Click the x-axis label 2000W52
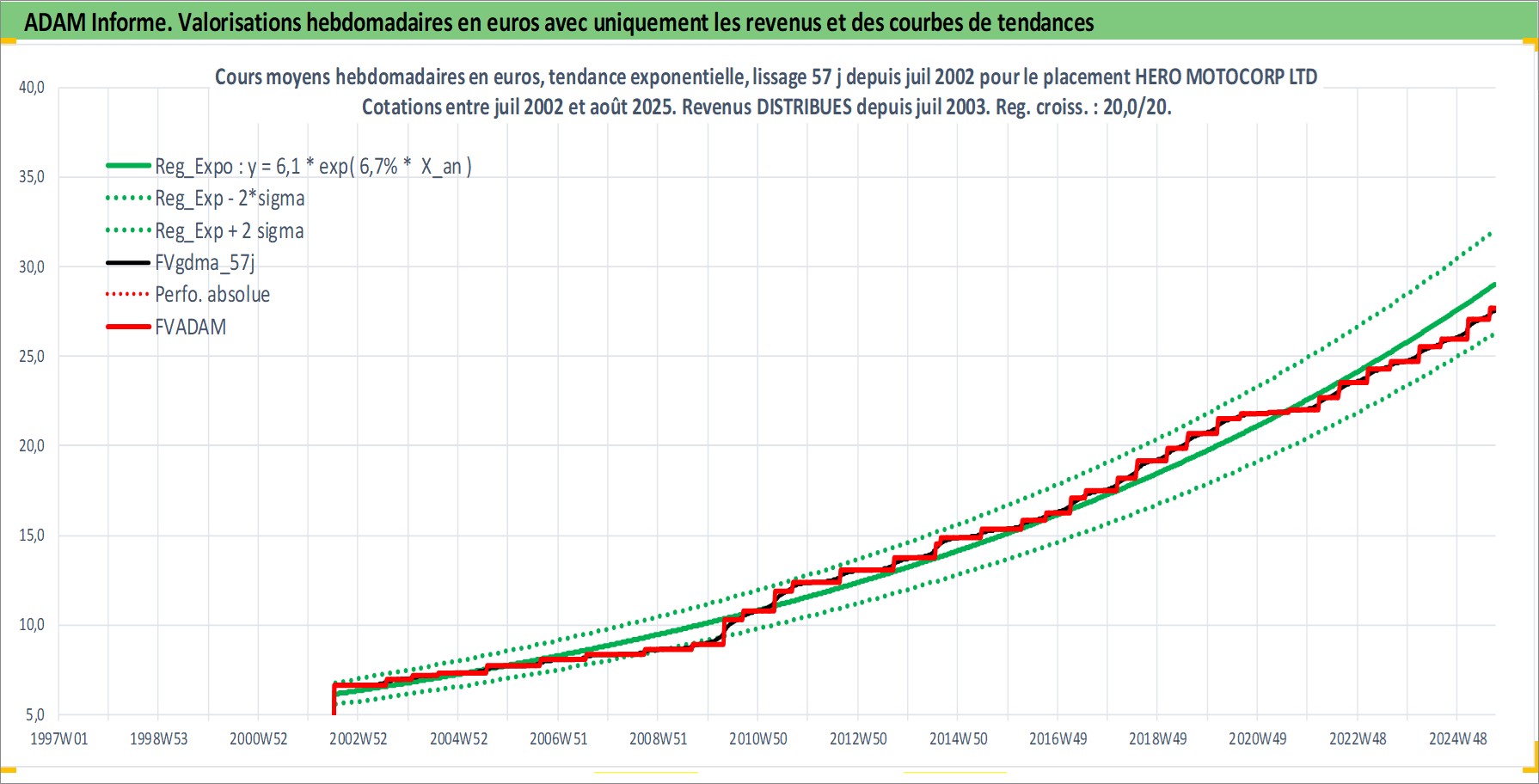The image size is (1539, 784). point(258,738)
